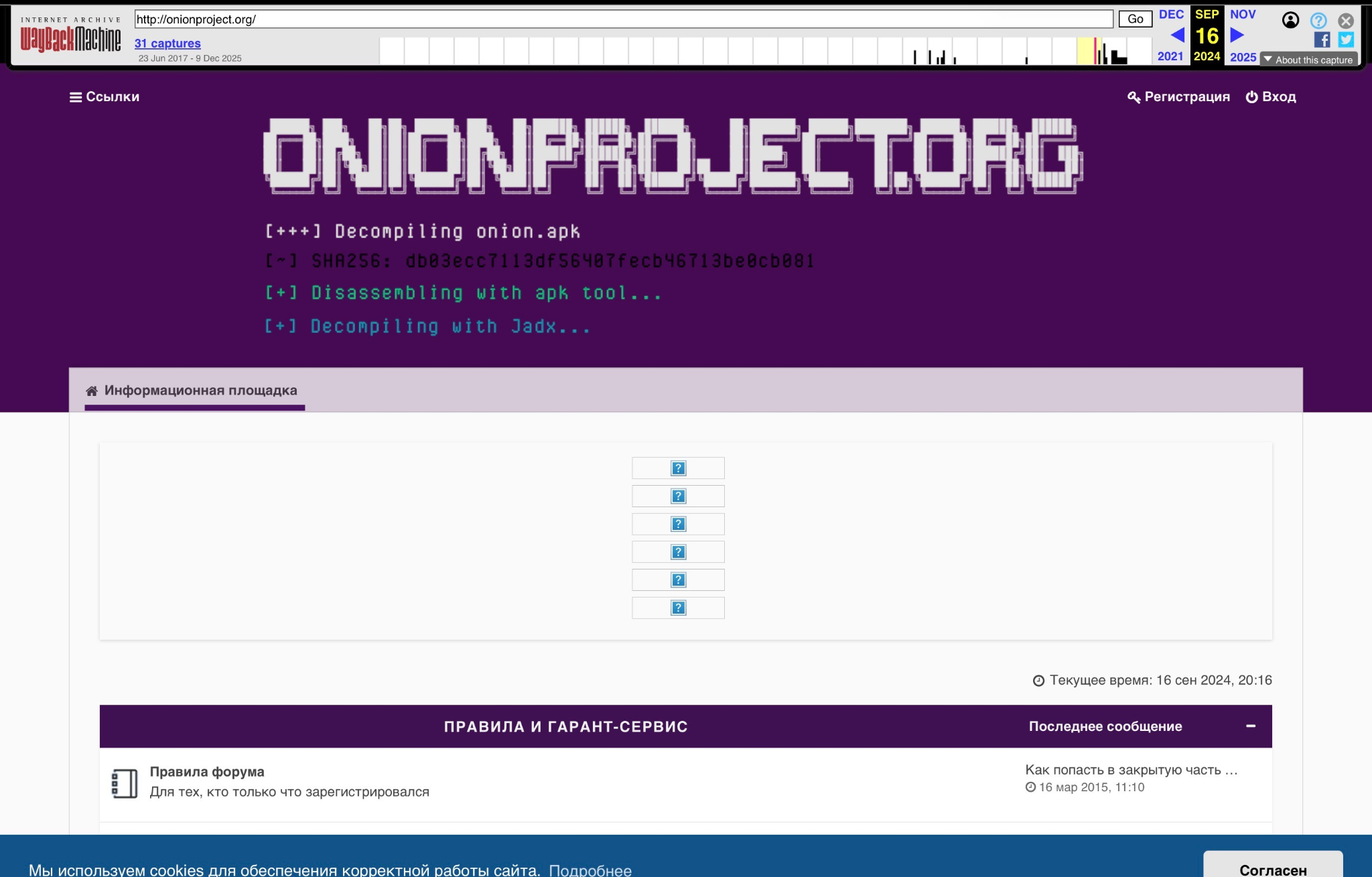This screenshot has width=1372, height=877.
Task: Click the ONIONPROJECT.ORG logo banner
Action: (x=673, y=157)
